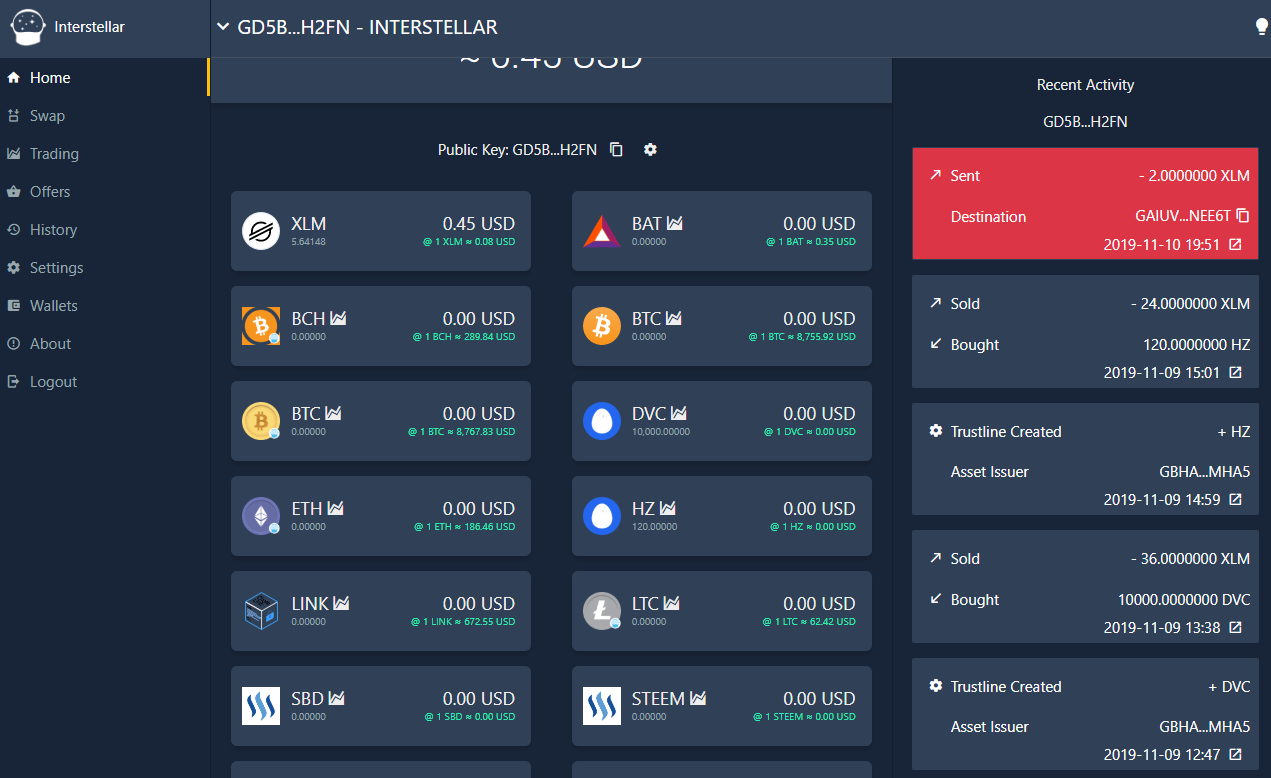Click the STEEM logo
The height and width of the screenshot is (778, 1271).
[602, 706]
